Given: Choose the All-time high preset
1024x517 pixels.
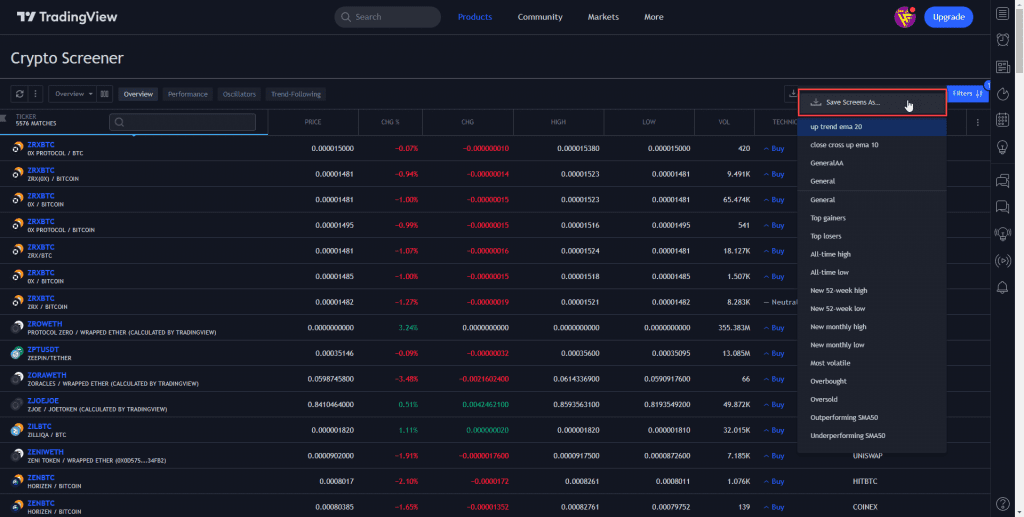Looking at the screenshot, I should [872, 254].
